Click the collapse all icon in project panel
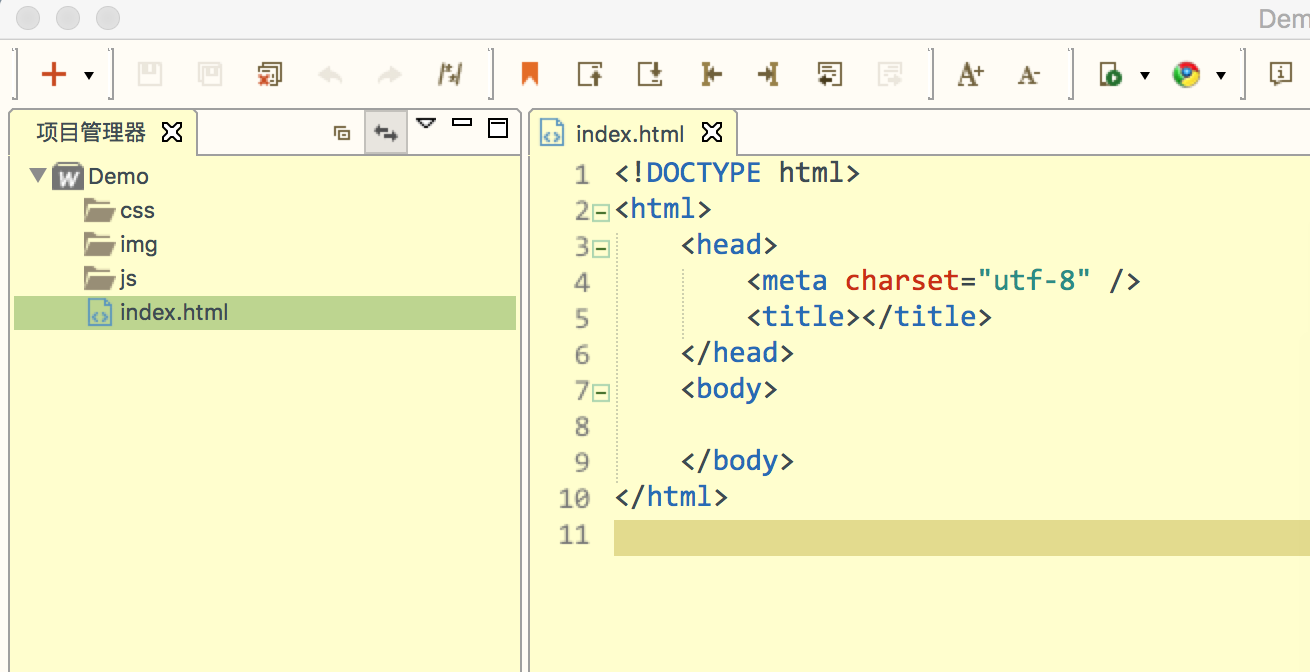1310x672 pixels. (342, 132)
